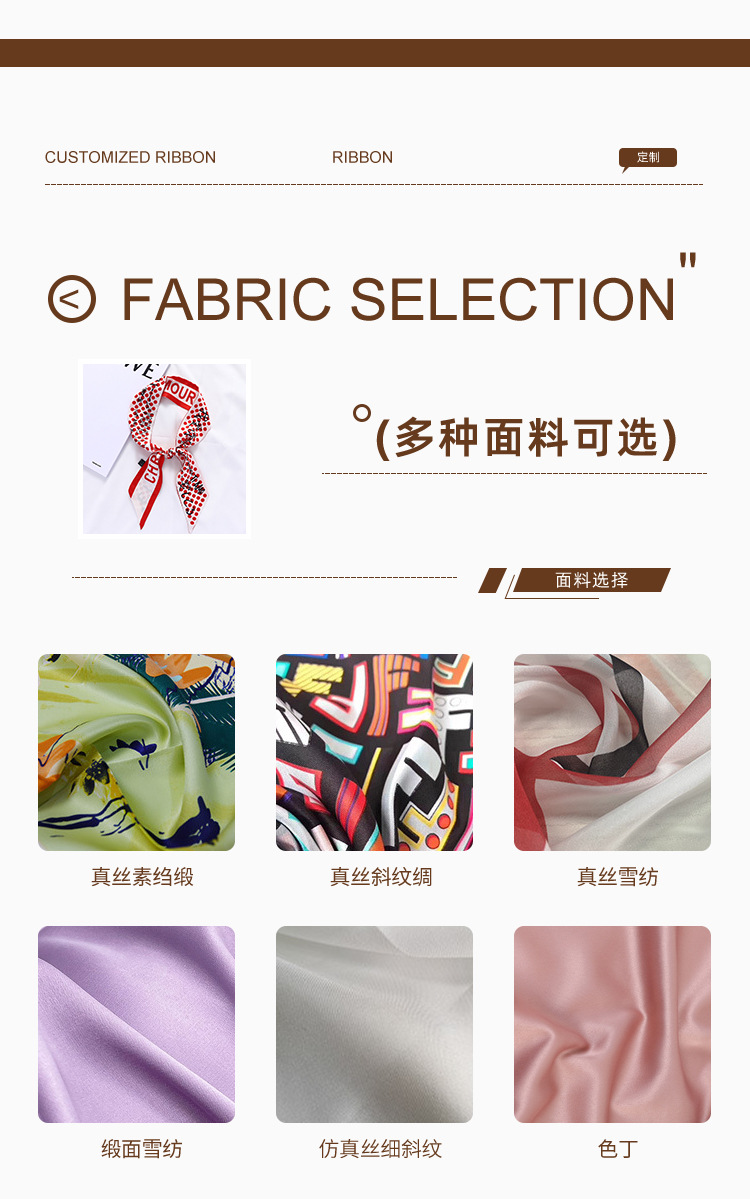Click the 真丝雪纺 label

coord(618,876)
